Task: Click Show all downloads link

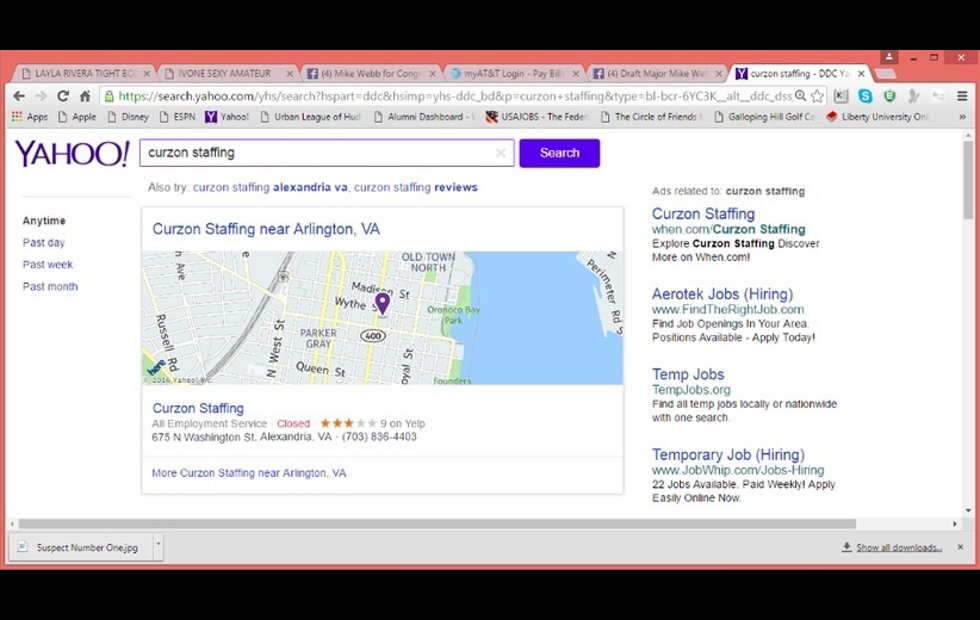Action: 898,547
